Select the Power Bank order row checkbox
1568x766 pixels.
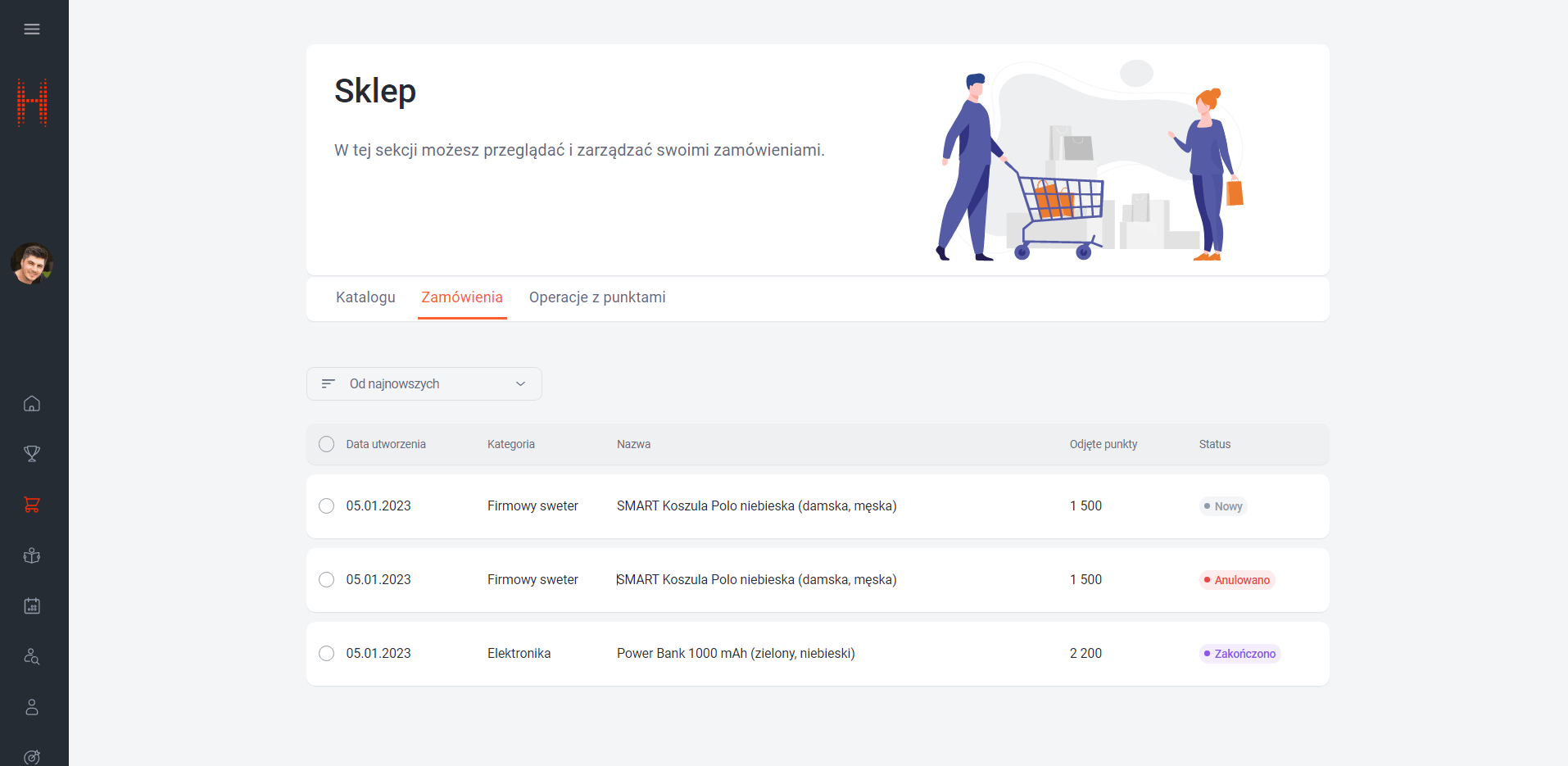pos(326,654)
